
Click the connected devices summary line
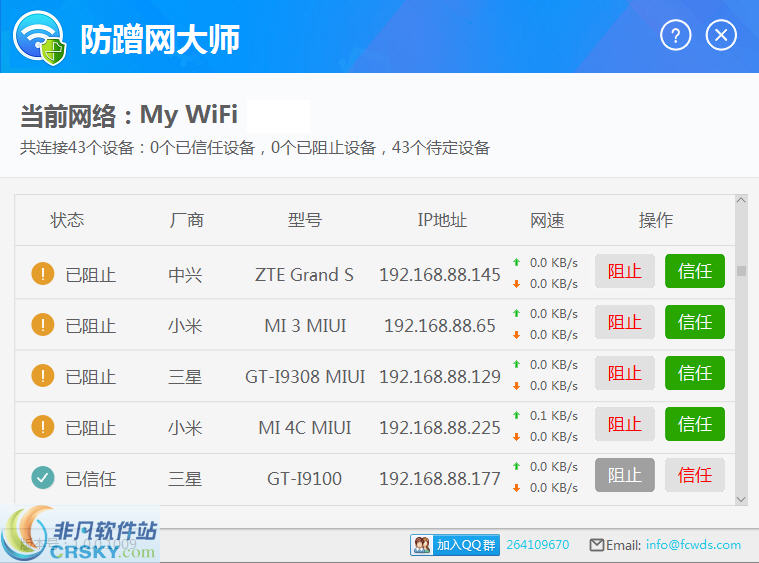[x=255, y=148]
